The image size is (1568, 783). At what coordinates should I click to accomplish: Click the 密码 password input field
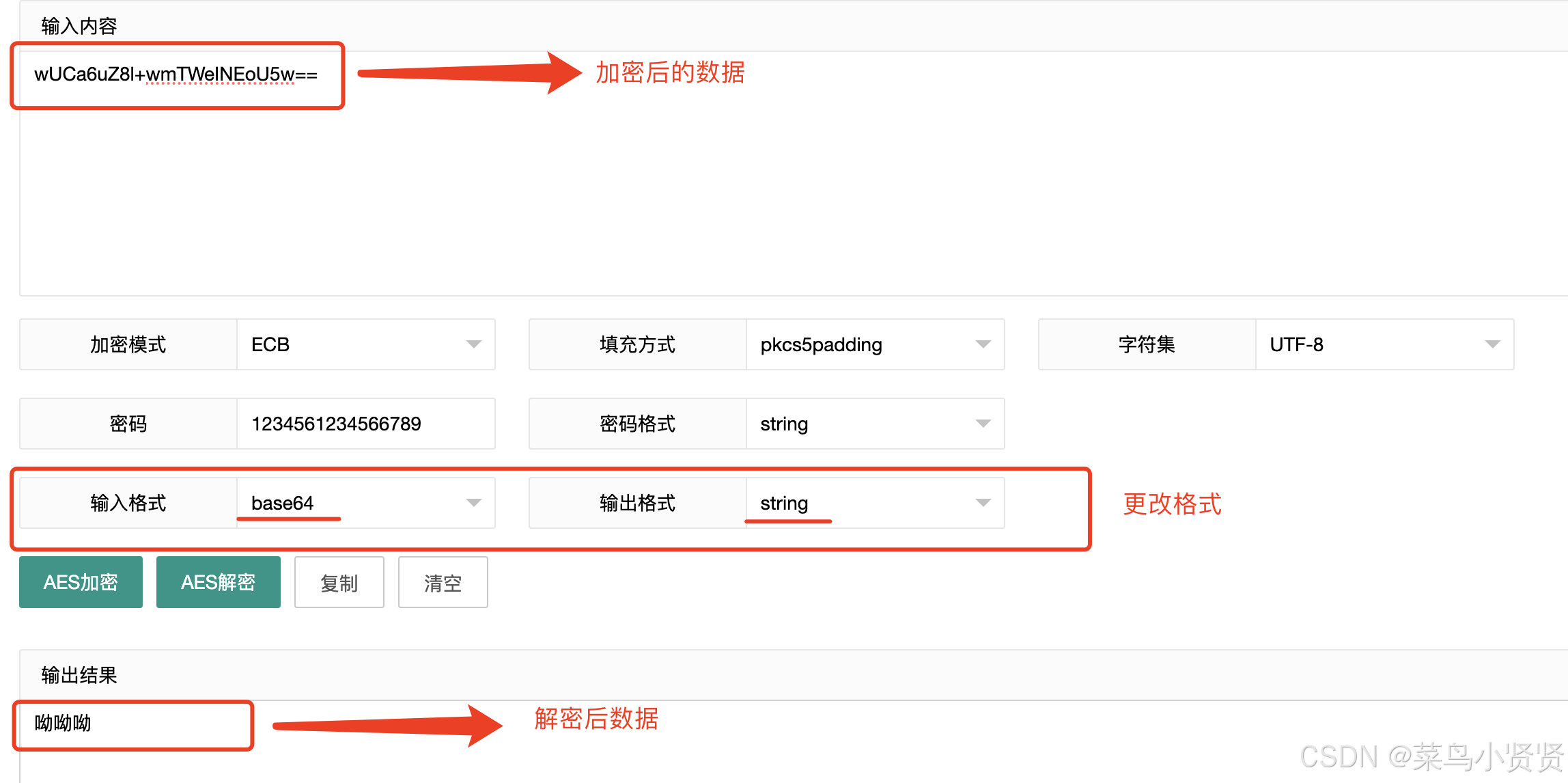(365, 424)
